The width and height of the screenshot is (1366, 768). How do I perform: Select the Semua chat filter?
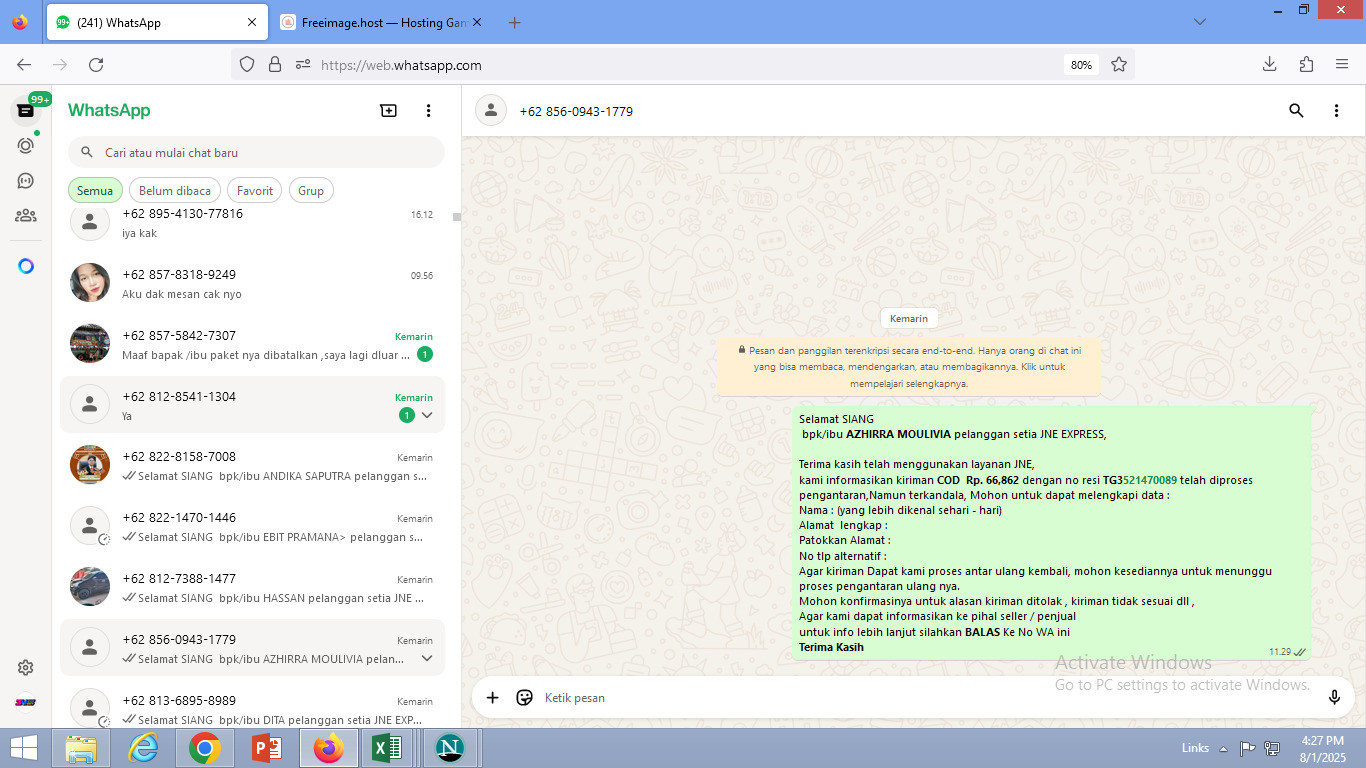(x=95, y=191)
